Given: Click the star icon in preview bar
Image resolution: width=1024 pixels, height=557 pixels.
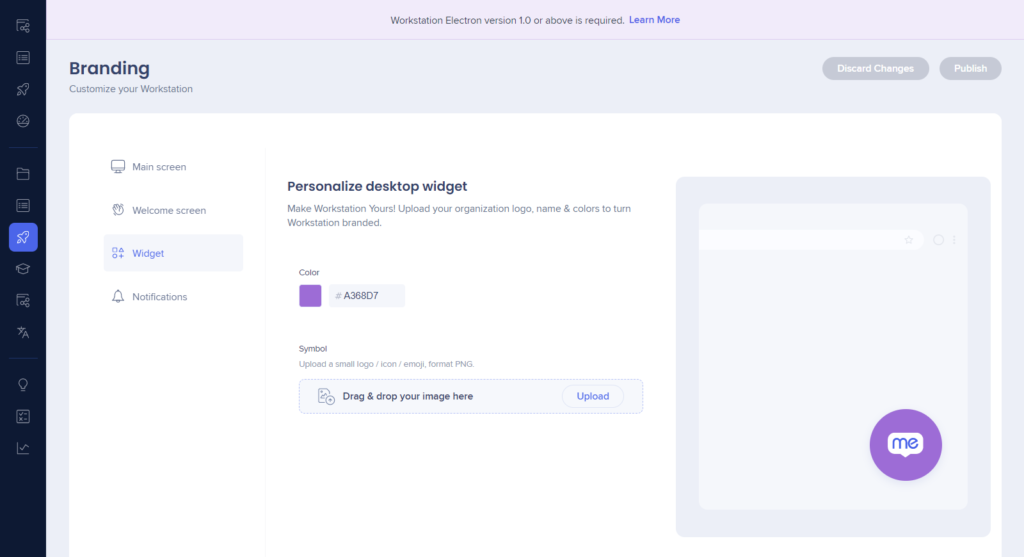Looking at the screenshot, I should pyautogui.click(x=909, y=240).
